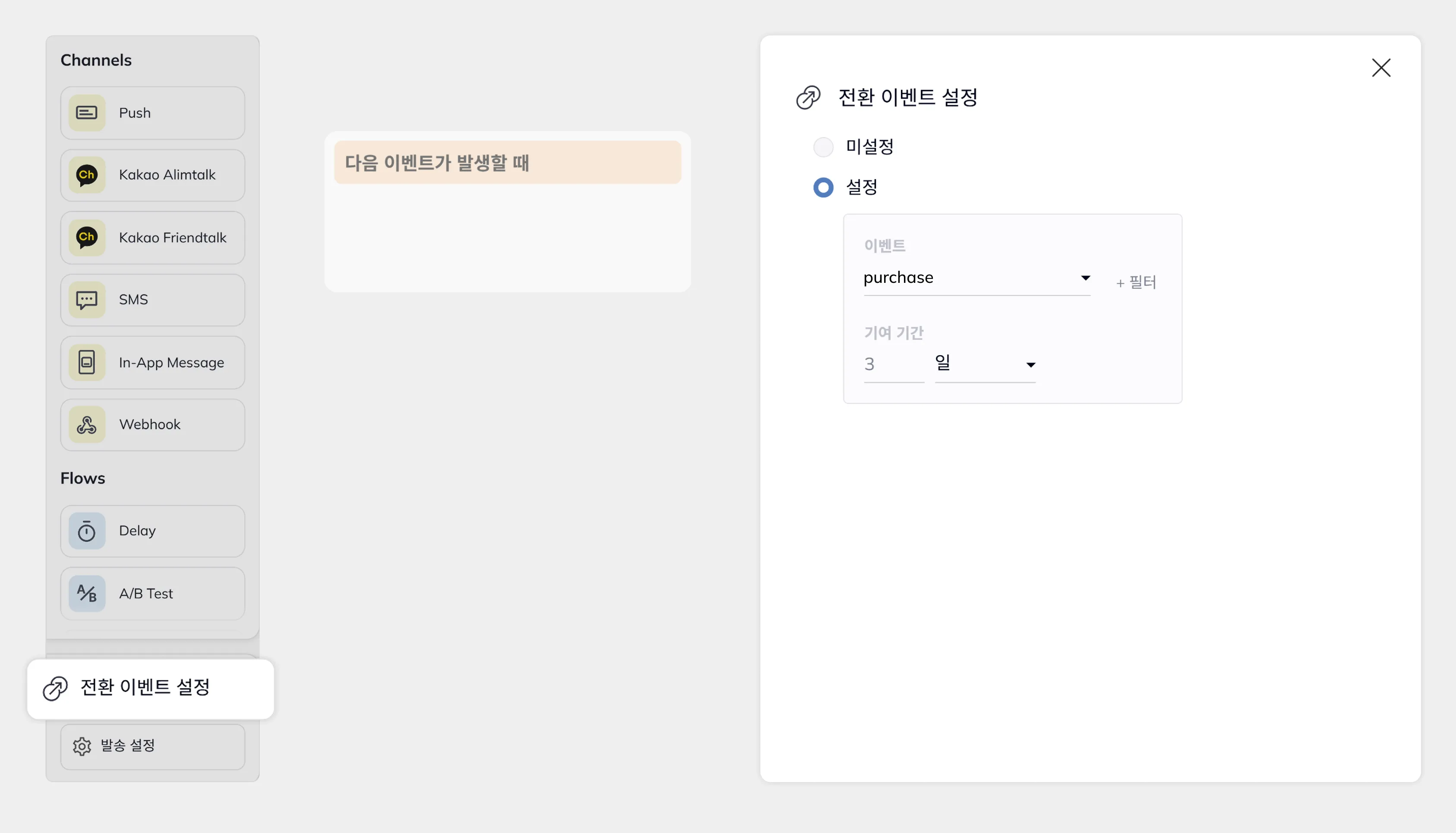Open the purchase event dropdown

point(976,278)
